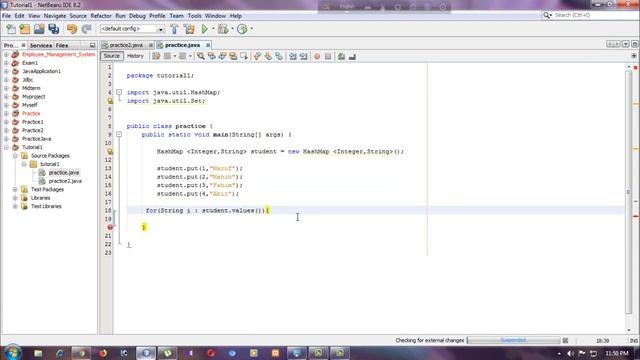
Task: Minimize the Projects panel window
Action: [x=92, y=45]
